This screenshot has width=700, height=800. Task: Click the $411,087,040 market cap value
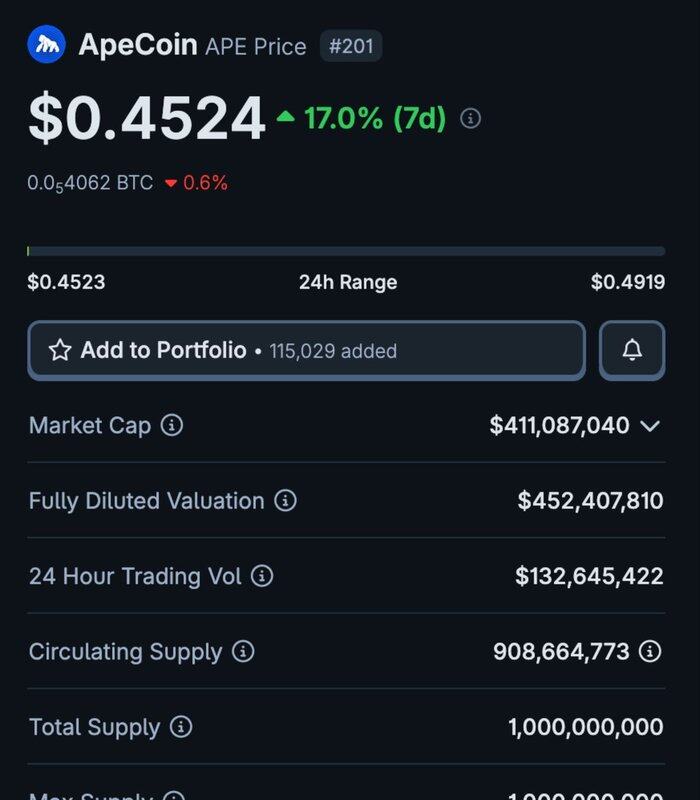(x=559, y=426)
